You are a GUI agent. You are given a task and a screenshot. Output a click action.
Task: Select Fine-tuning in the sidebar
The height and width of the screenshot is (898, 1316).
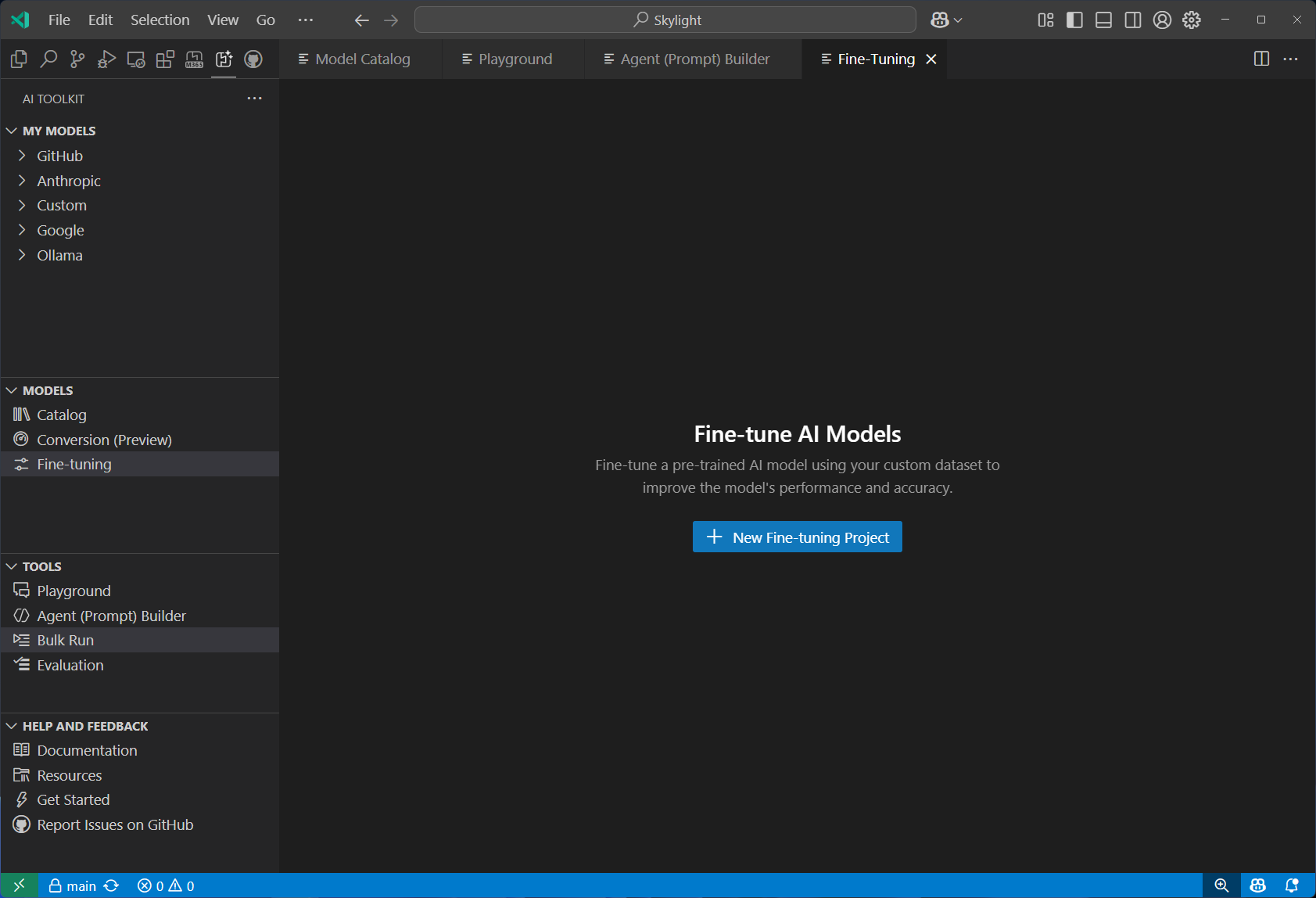pos(140,464)
